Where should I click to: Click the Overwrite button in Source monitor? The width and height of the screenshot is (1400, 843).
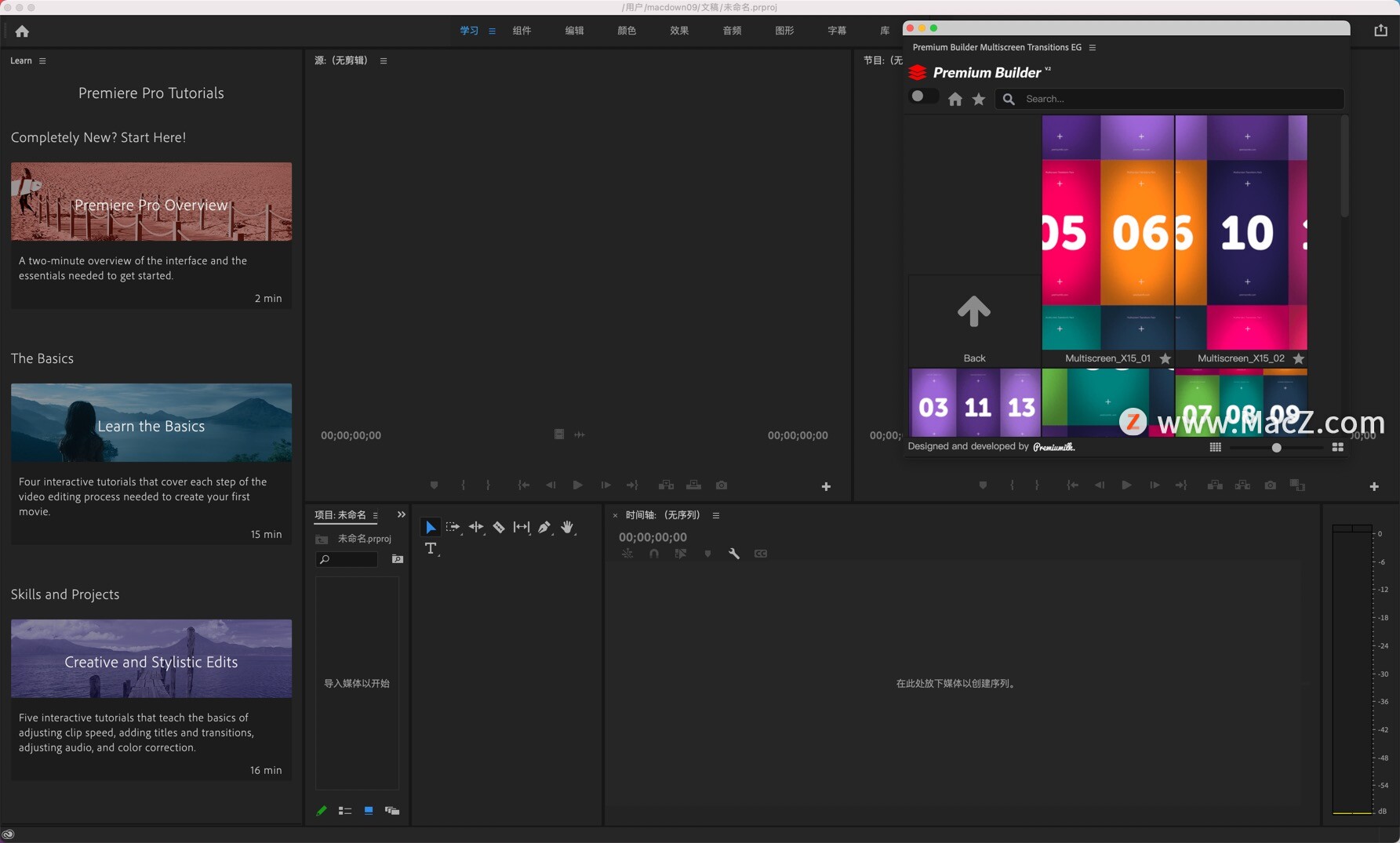(693, 485)
